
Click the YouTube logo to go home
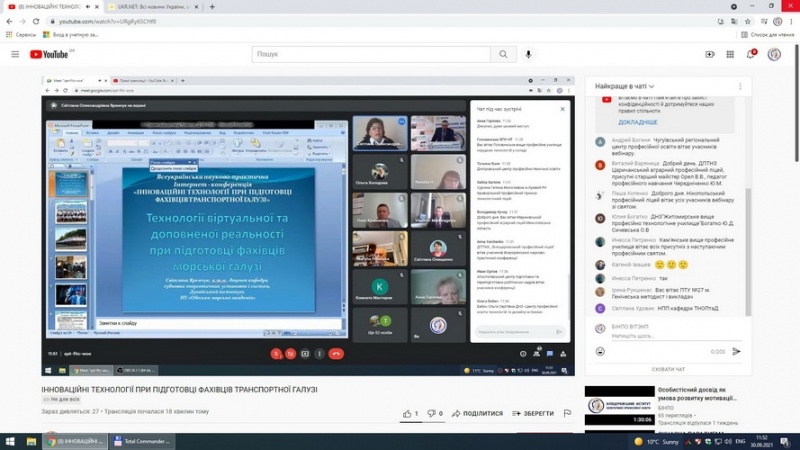[x=49, y=54]
